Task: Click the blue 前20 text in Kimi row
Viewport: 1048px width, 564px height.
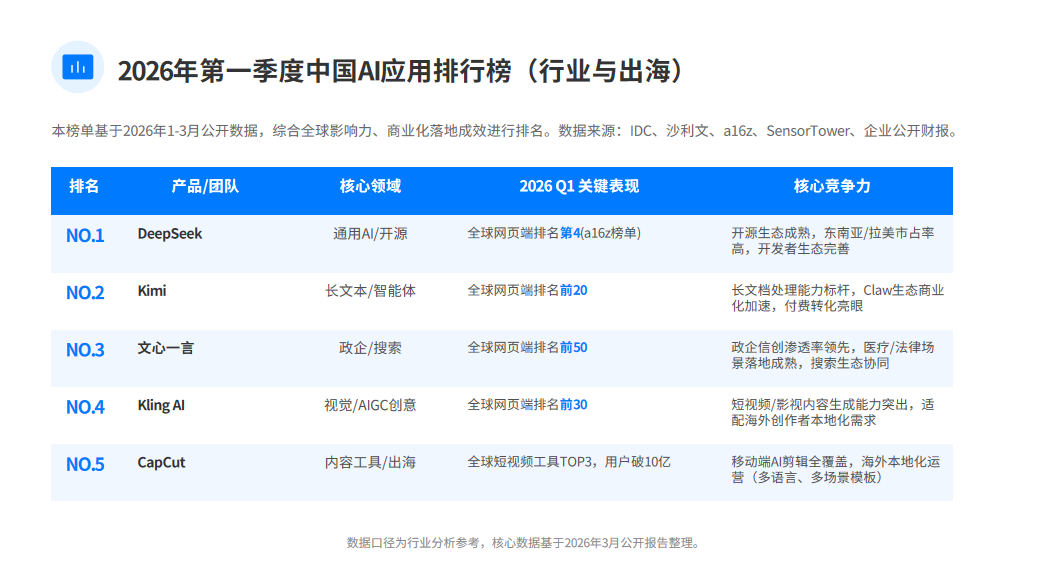Action: click(x=573, y=291)
